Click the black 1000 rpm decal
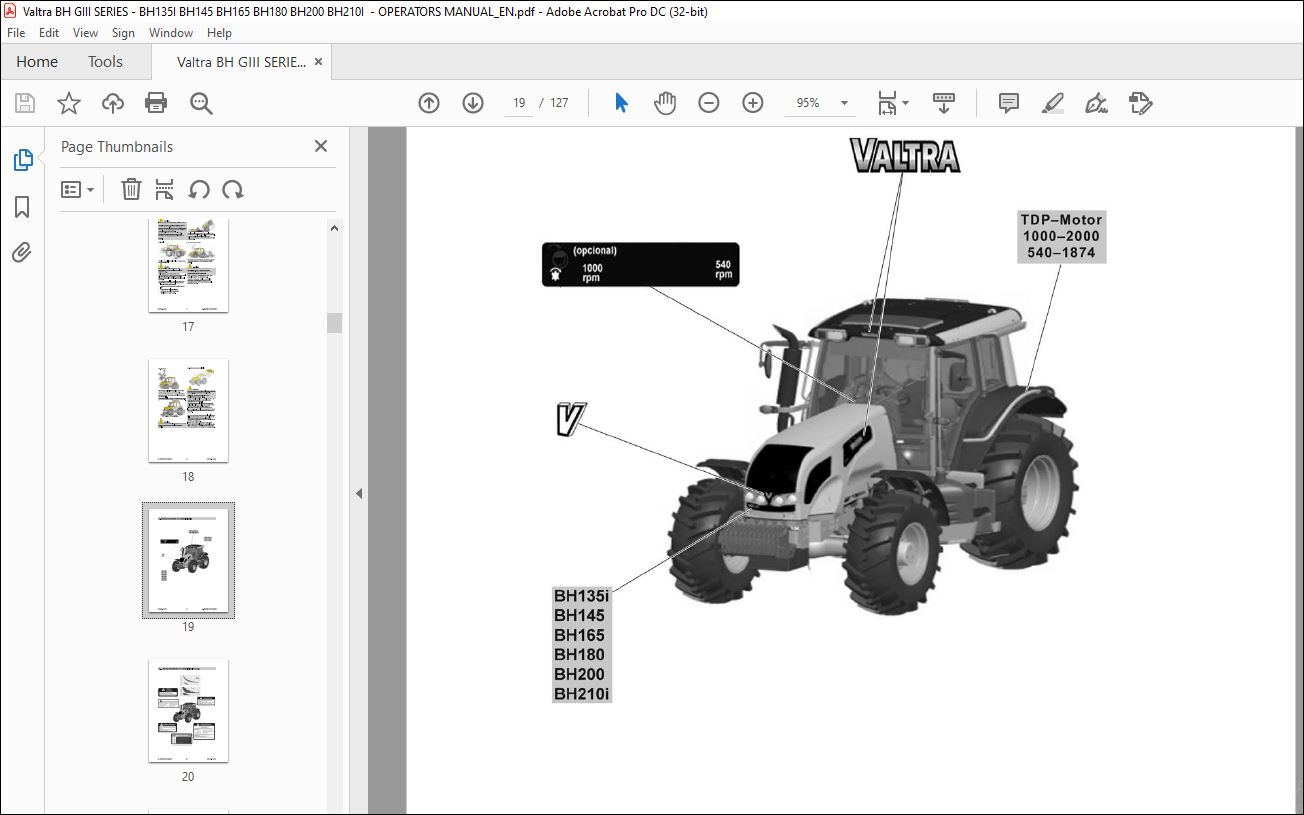1304x815 pixels. coord(640,265)
